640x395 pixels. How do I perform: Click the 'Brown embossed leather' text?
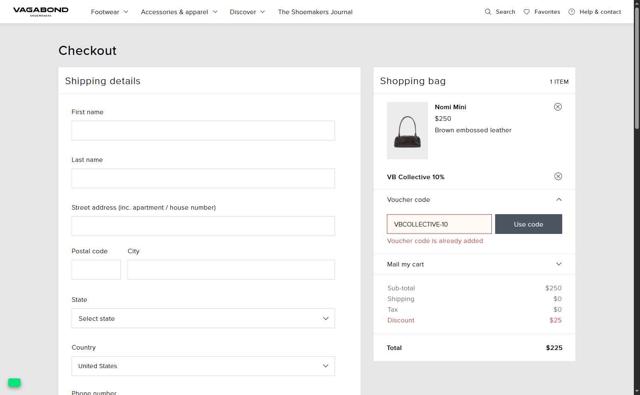tap(473, 130)
